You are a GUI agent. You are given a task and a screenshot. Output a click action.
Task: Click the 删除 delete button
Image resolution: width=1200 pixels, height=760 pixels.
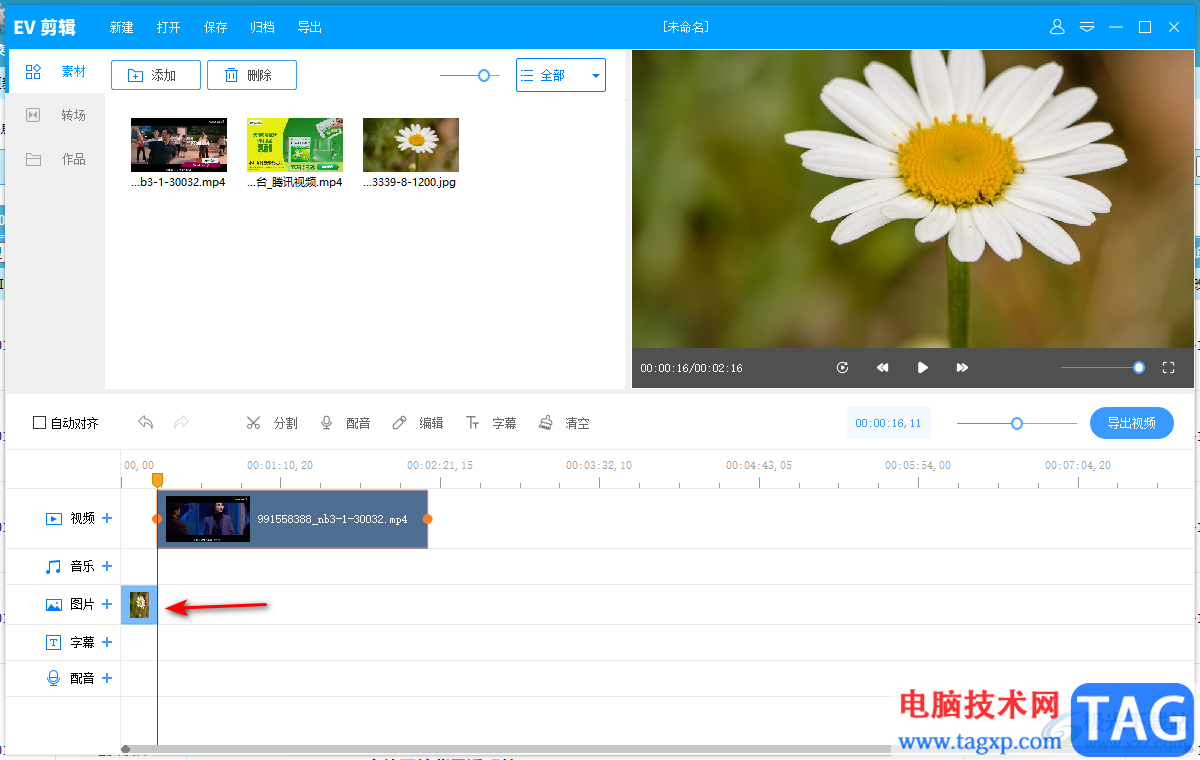252,75
